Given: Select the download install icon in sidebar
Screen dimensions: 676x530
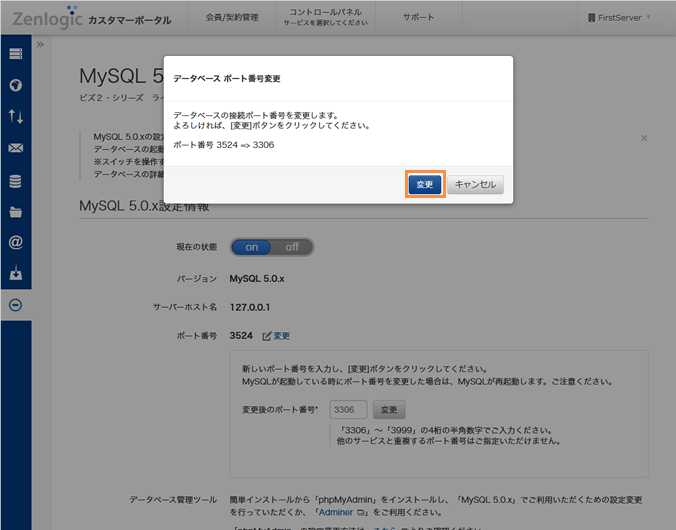Looking at the screenshot, I should pos(15,274).
